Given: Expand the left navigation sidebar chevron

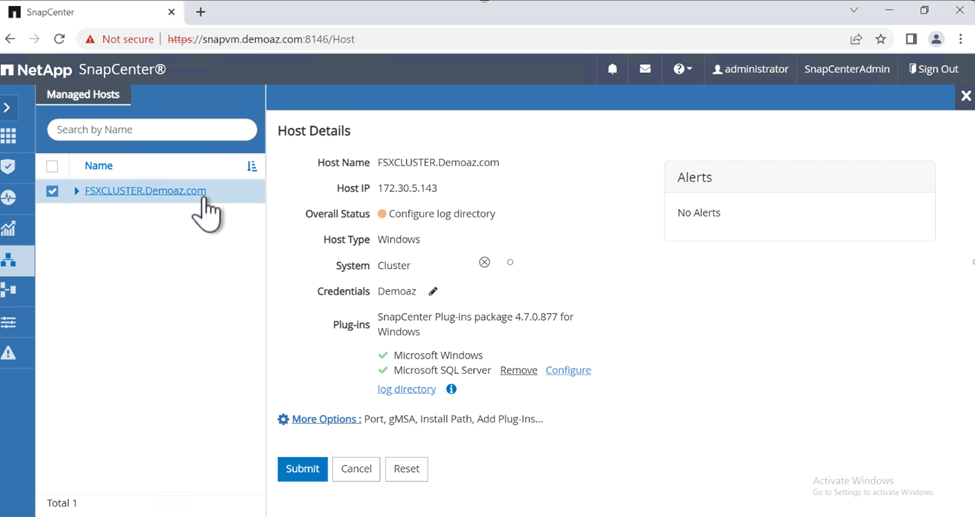Looking at the screenshot, I should (8, 107).
